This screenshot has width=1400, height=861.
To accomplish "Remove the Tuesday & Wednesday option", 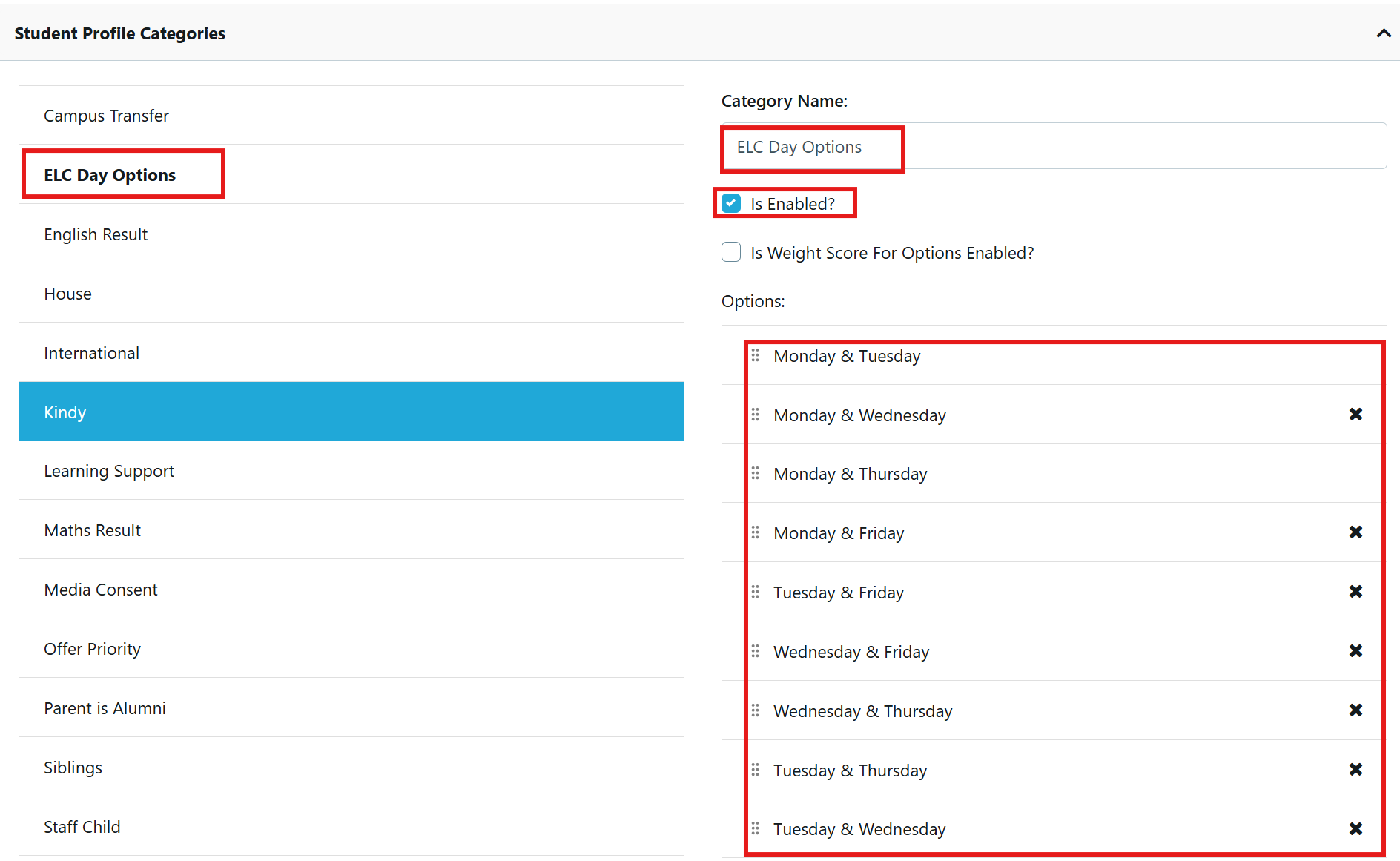I will 1356,829.
